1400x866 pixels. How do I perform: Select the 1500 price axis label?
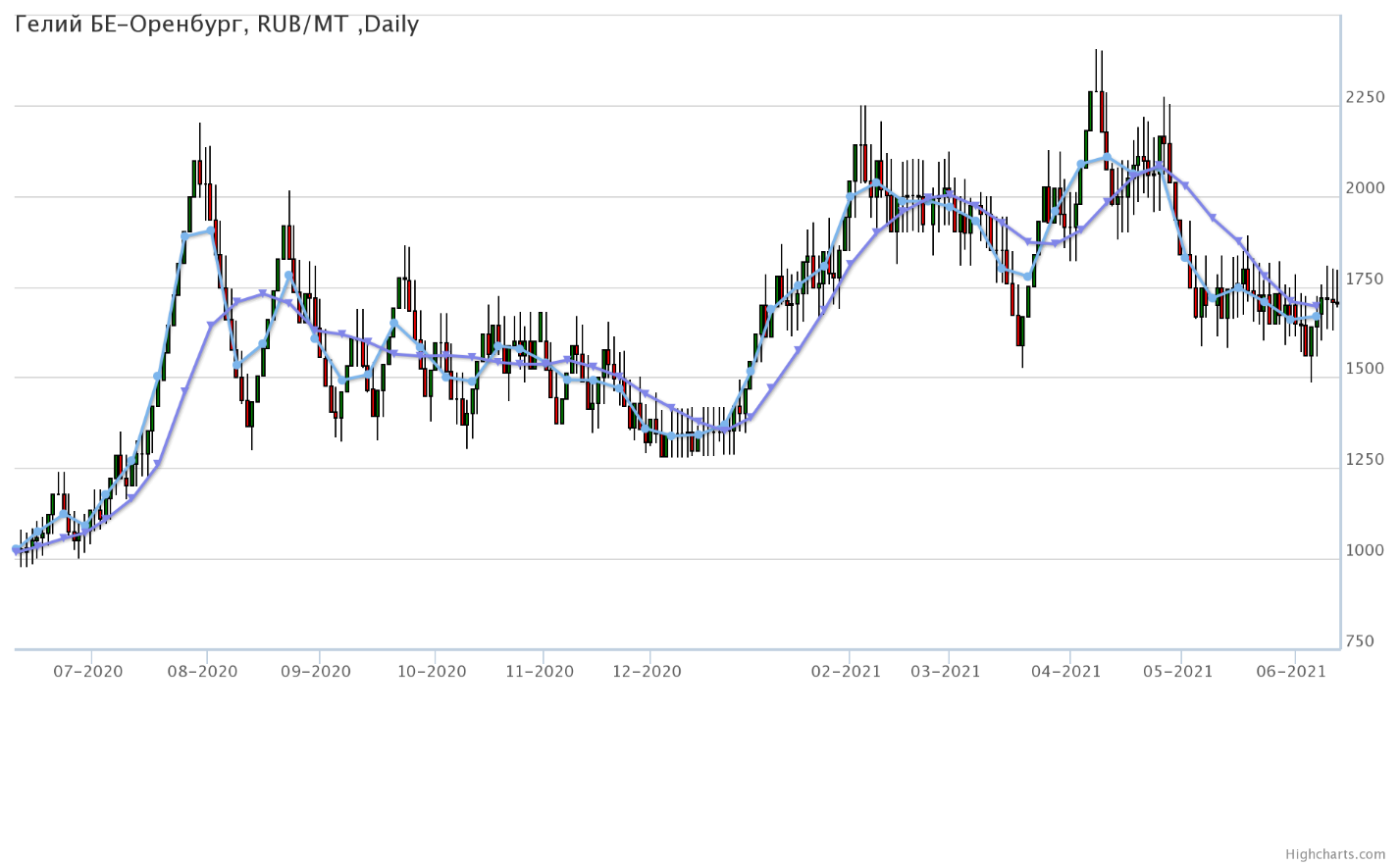1366,370
